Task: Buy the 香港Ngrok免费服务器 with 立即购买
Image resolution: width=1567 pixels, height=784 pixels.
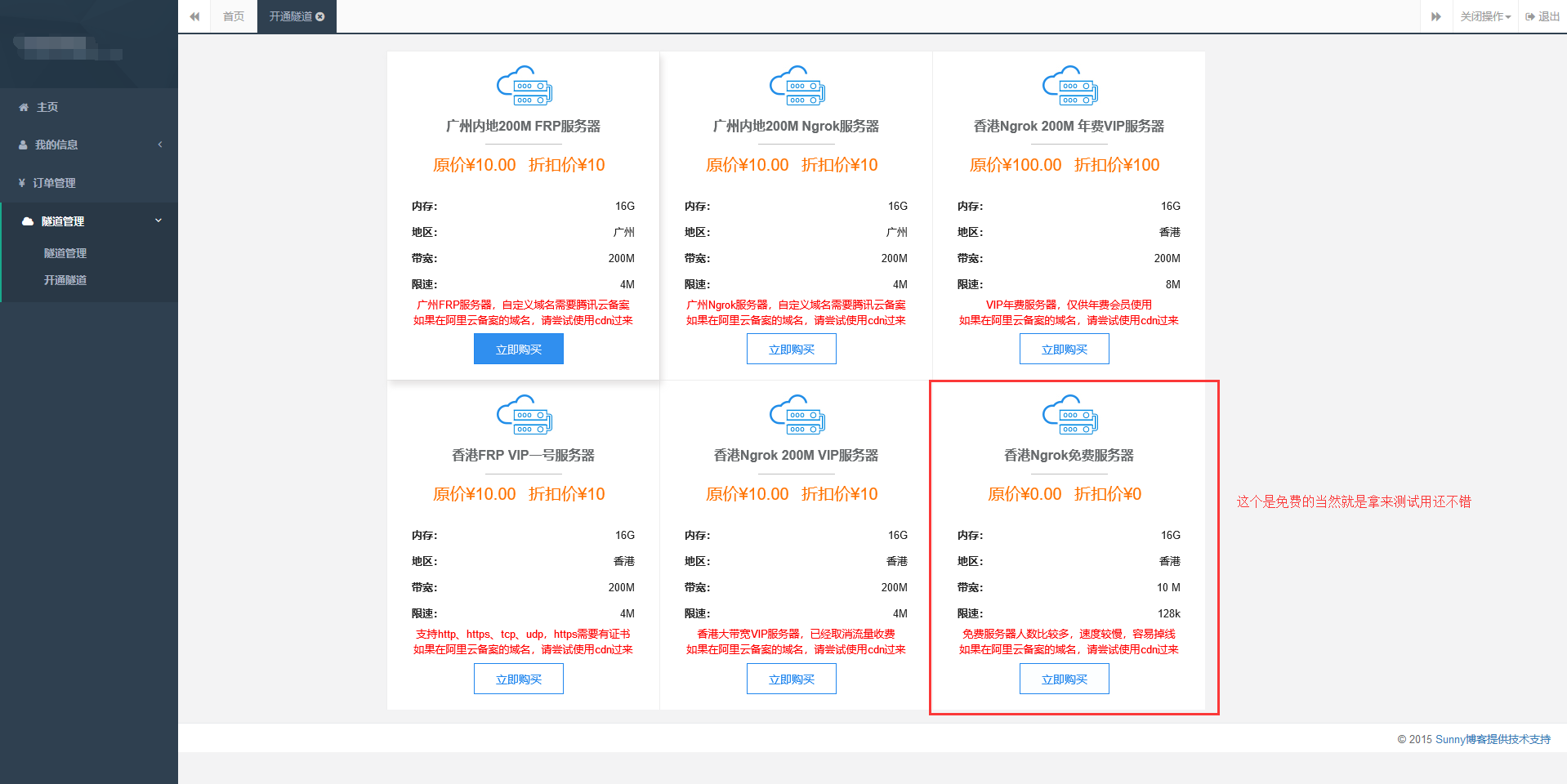Action: tap(1065, 679)
